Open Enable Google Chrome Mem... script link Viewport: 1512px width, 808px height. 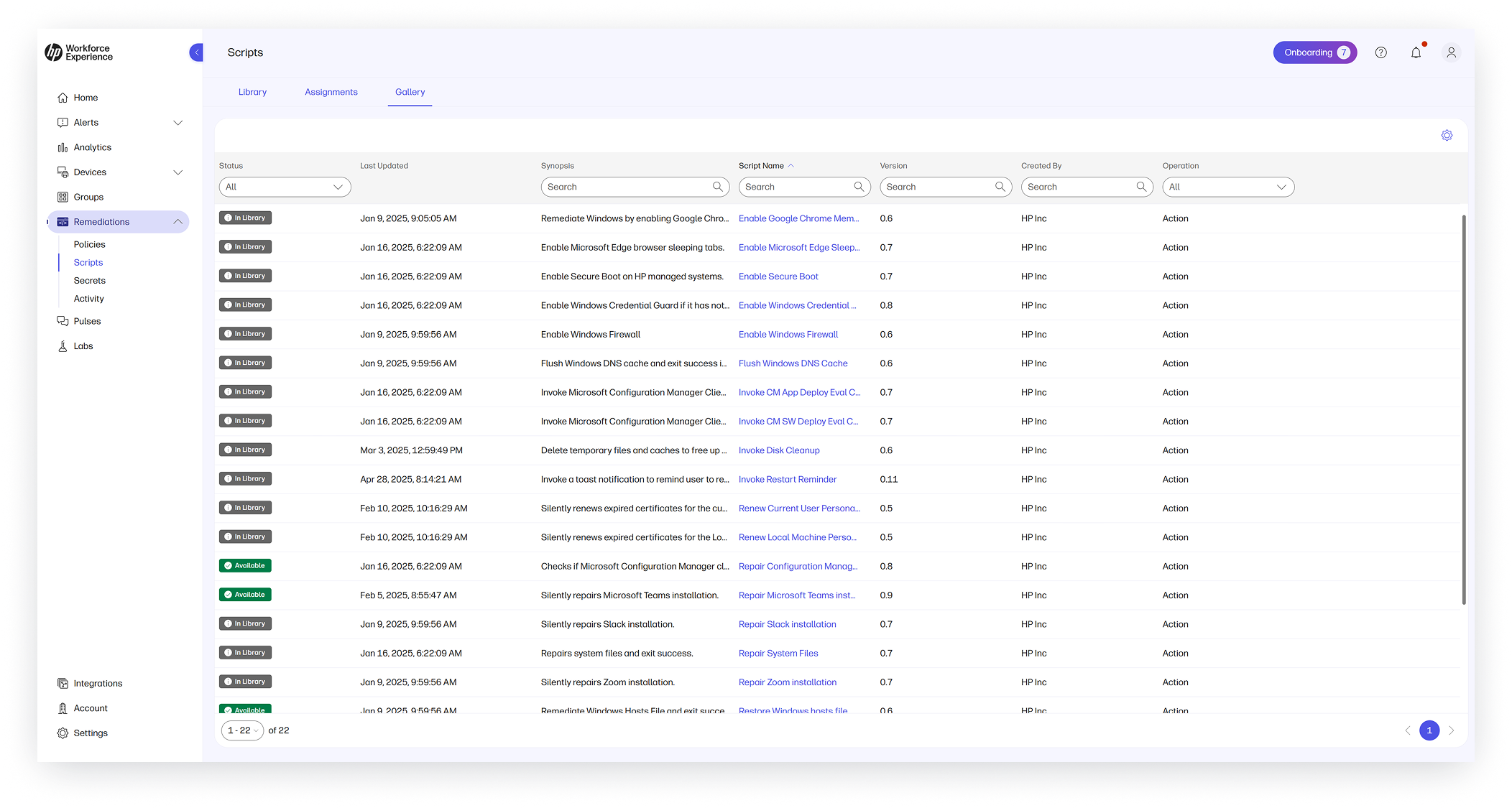tap(798, 218)
